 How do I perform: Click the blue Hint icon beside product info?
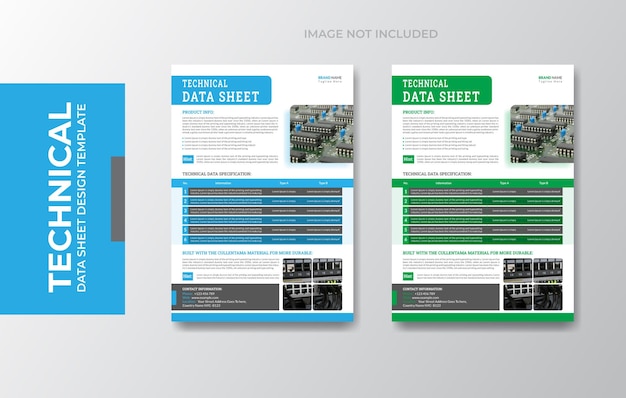188,159
